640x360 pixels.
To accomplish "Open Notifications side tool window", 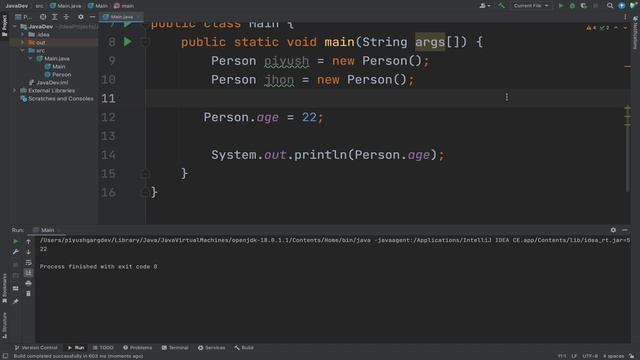I will (635, 33).
